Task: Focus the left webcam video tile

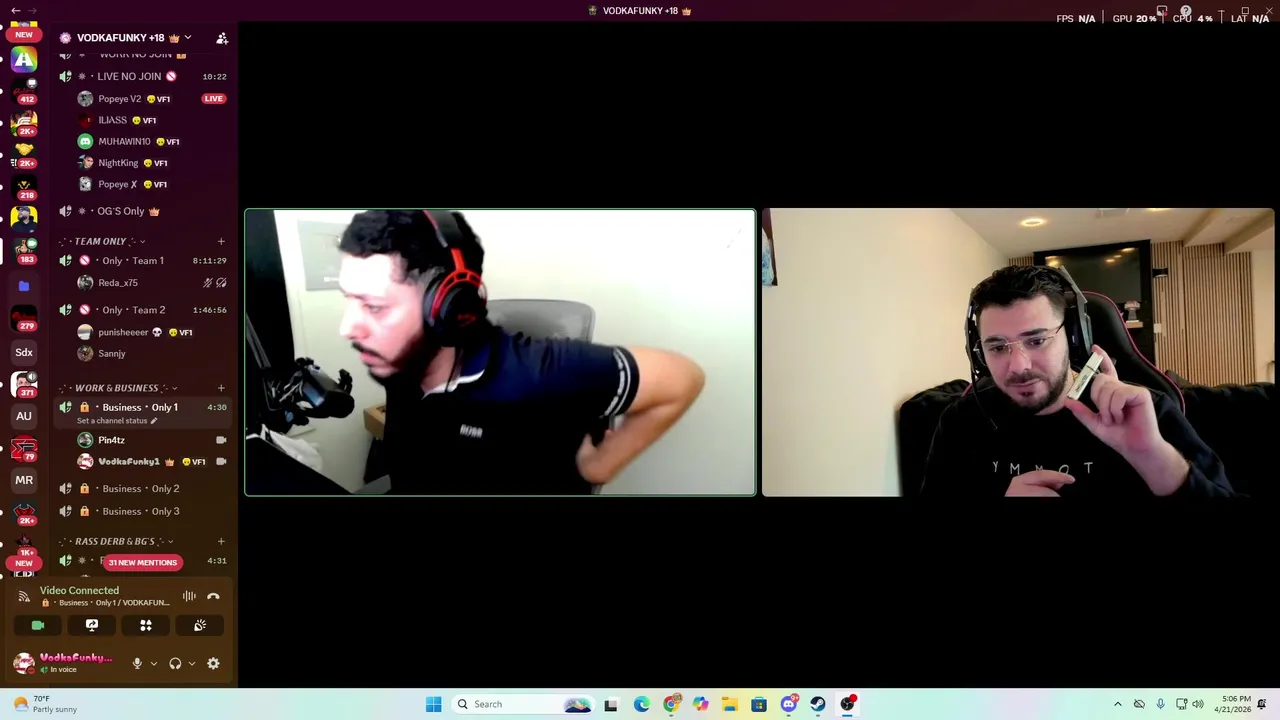Action: pos(500,352)
